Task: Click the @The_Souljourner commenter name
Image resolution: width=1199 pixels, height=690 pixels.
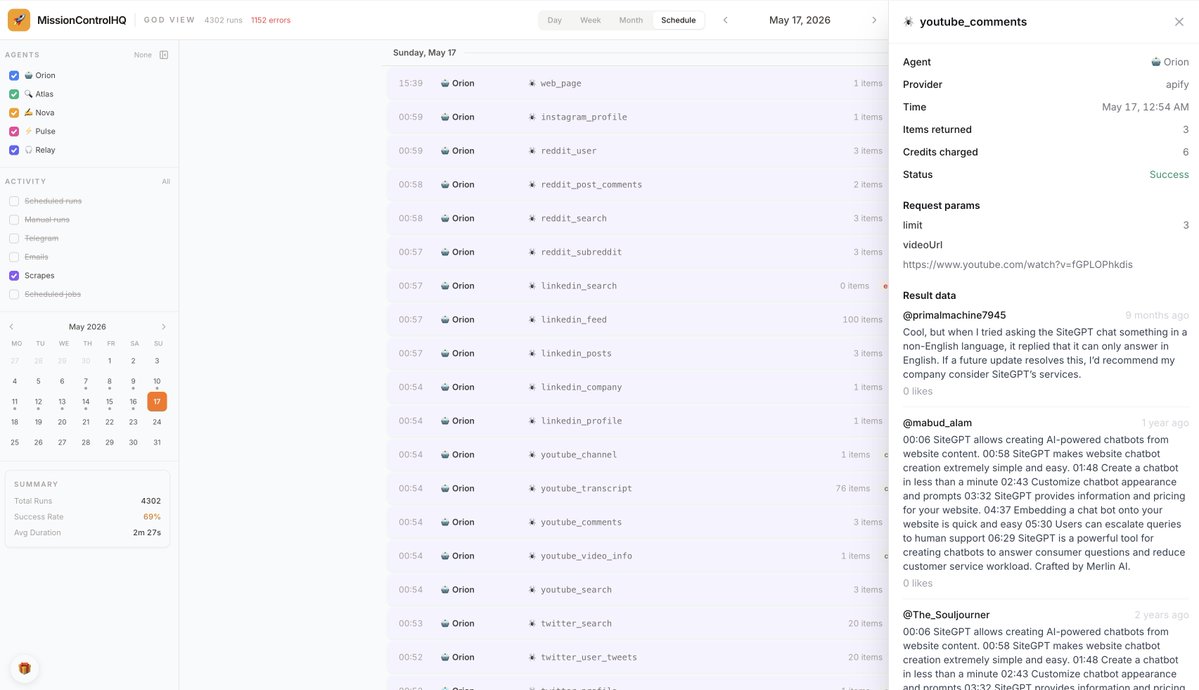Action: coord(946,615)
